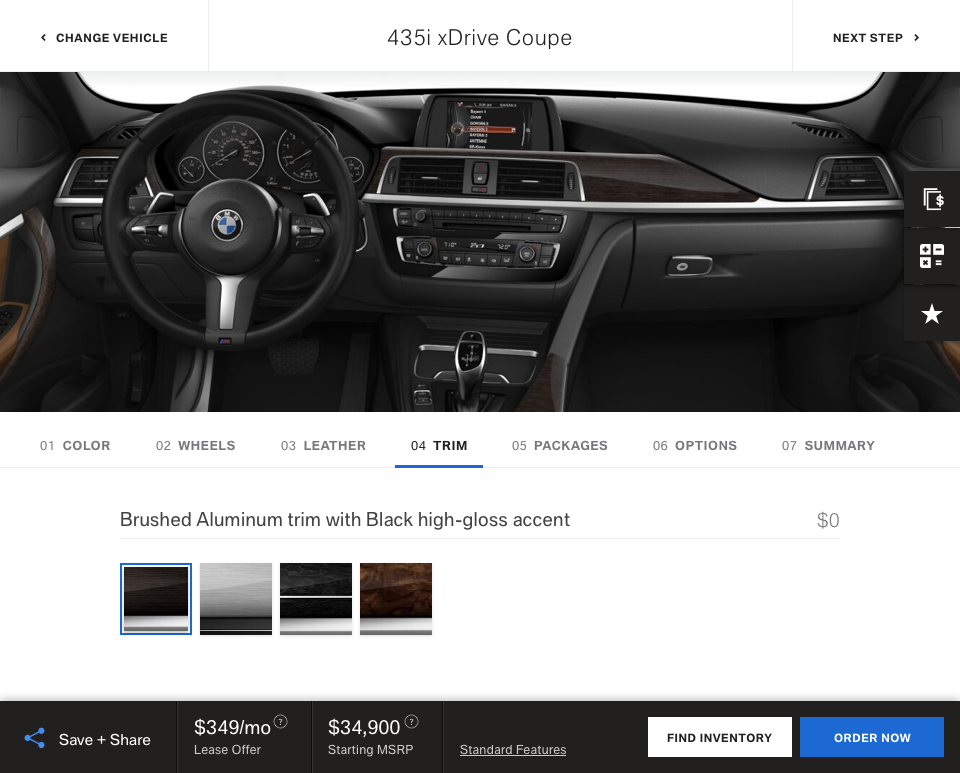This screenshot has height=773, width=960.
Task: Select the black high-gloss trim swatch
Action: [x=316, y=599]
